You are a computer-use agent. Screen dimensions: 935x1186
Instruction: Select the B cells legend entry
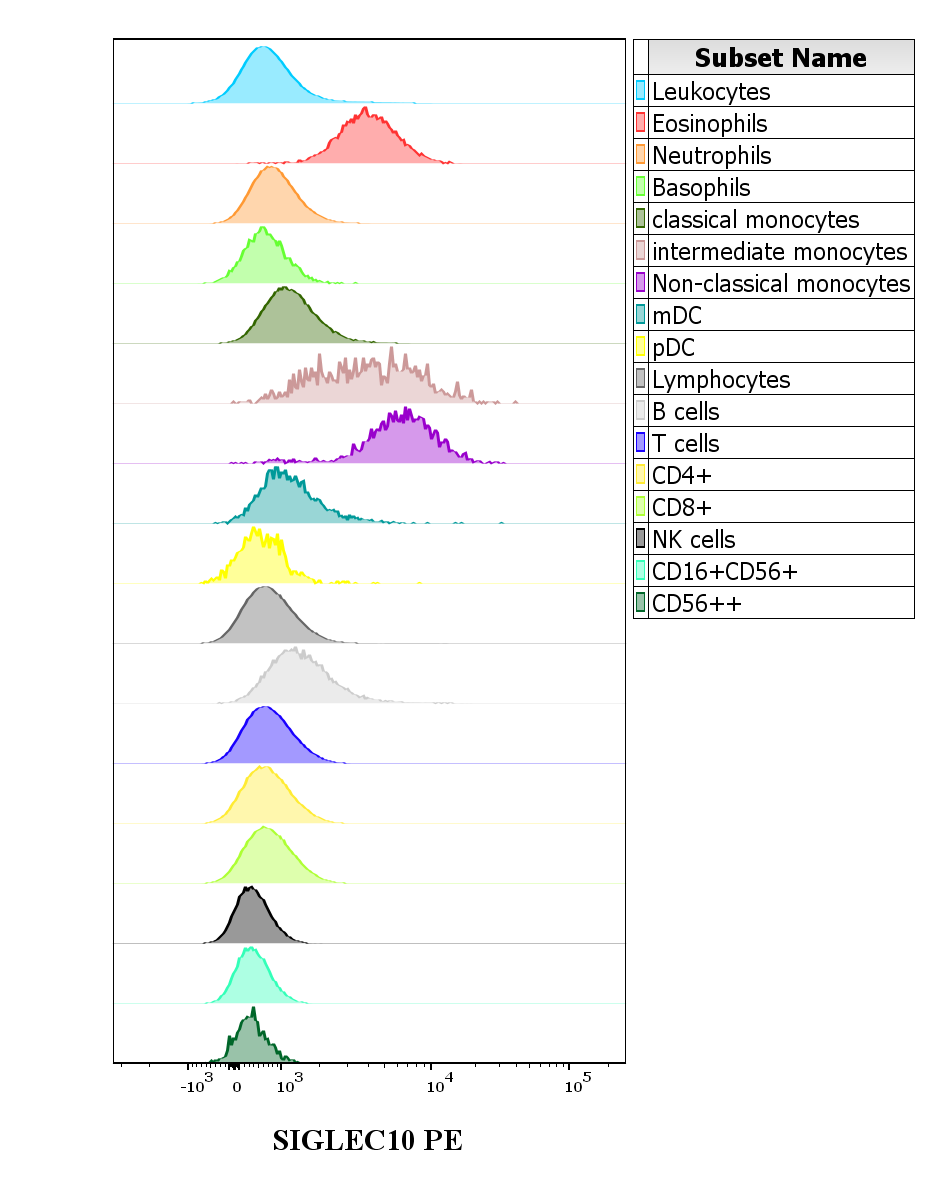pos(686,411)
